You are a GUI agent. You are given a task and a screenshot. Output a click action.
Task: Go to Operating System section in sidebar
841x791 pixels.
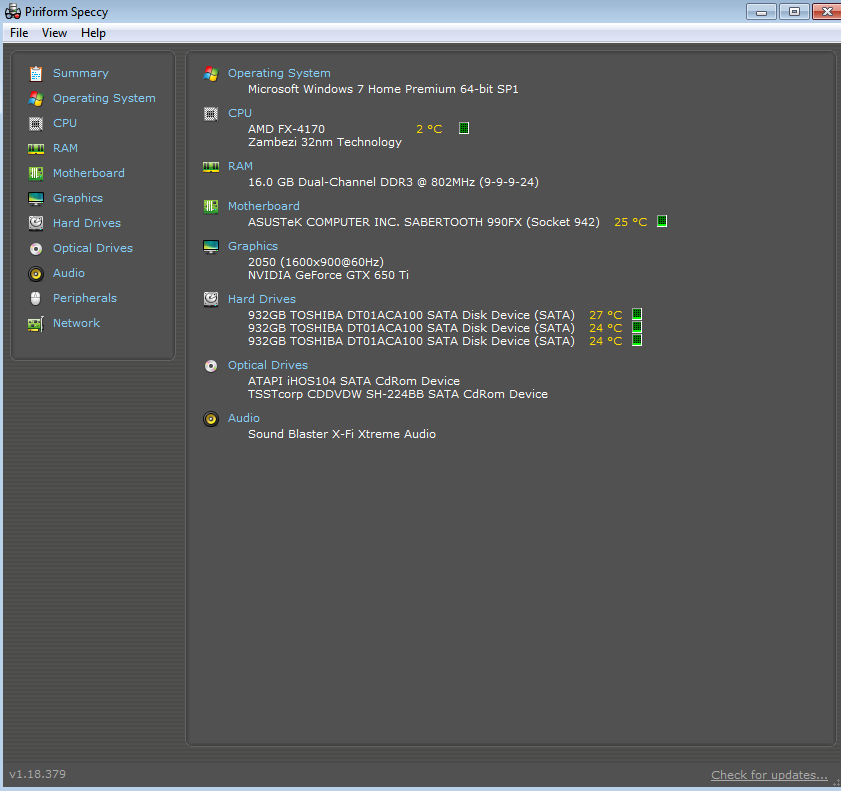[x=104, y=98]
